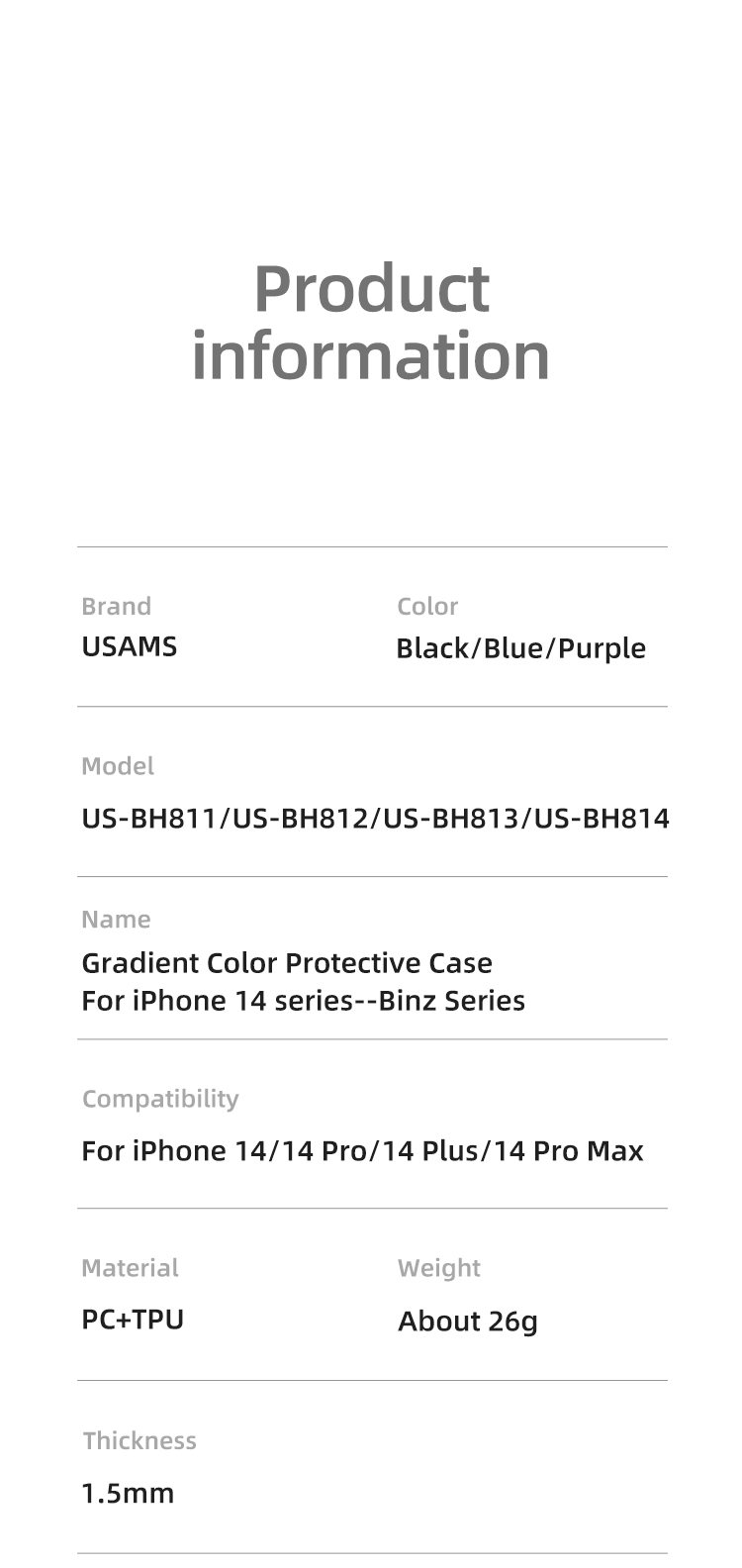Viewport: 742px width, 1568px height.
Task: Click the Compatibility label
Action: [x=160, y=1099]
